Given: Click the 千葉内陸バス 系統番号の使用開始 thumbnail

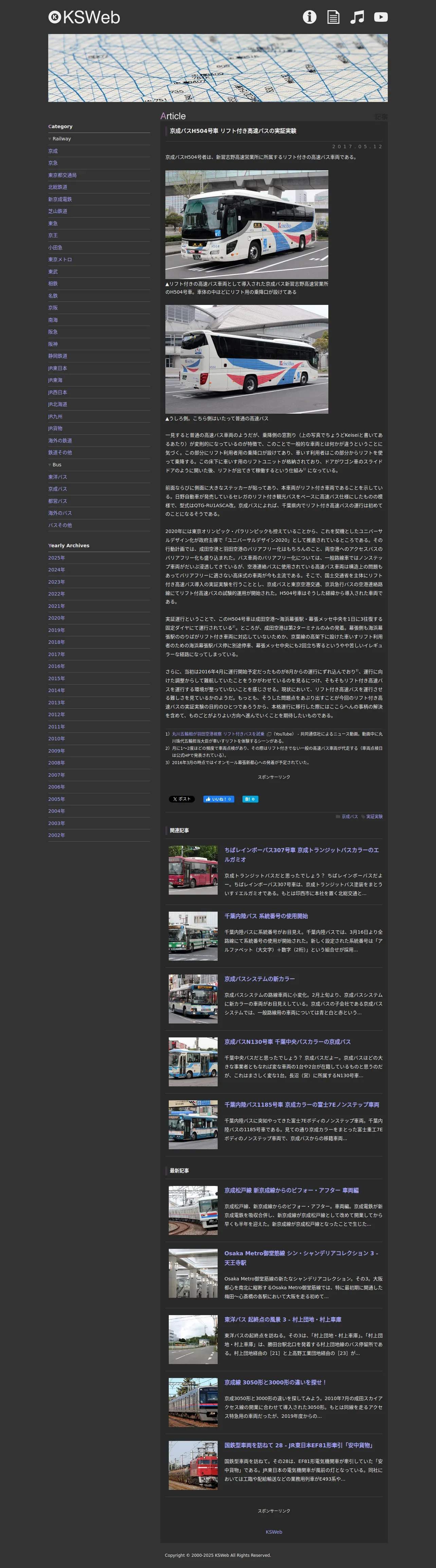Looking at the screenshot, I should click(193, 935).
